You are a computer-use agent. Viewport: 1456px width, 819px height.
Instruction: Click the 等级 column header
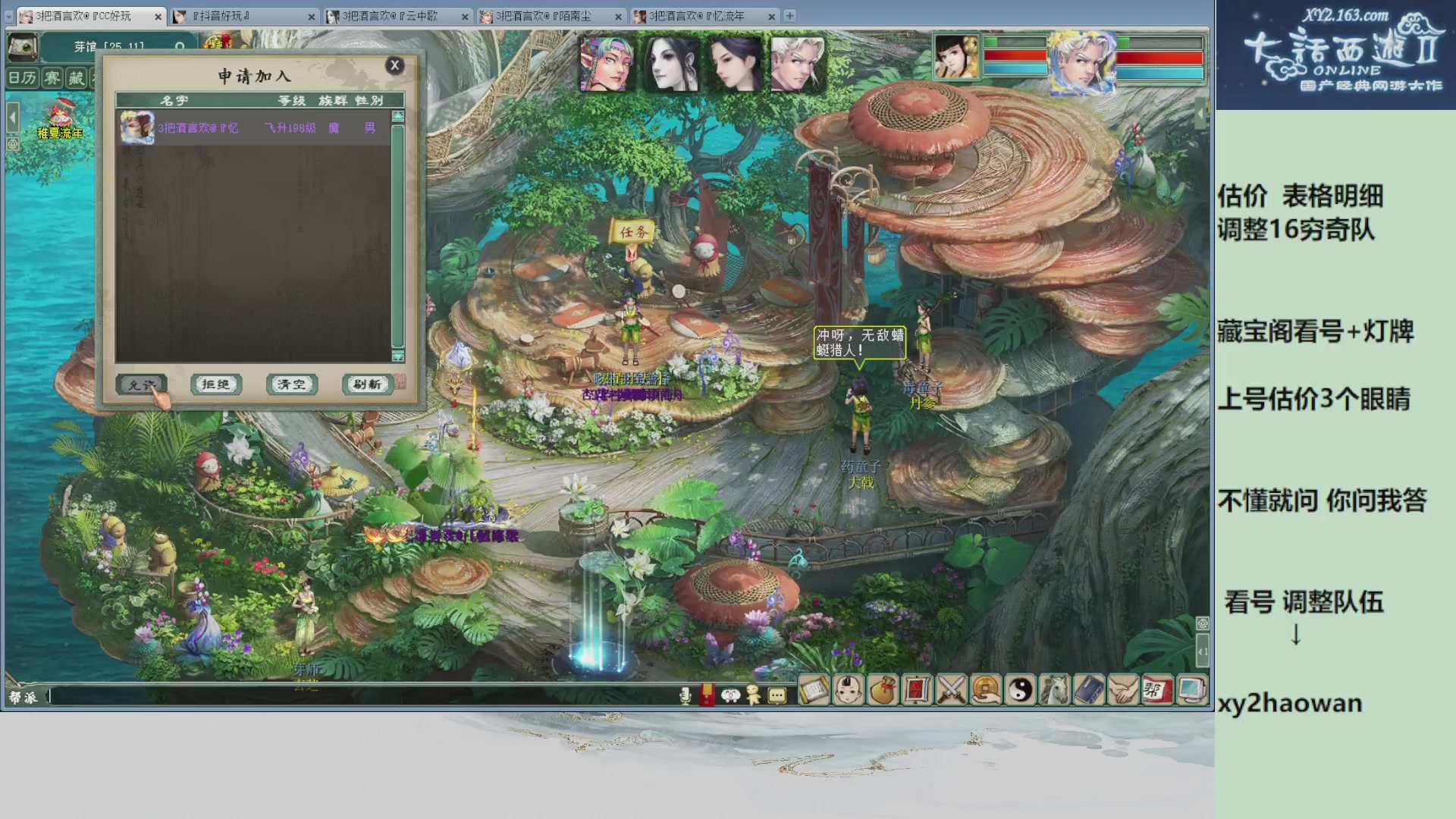[x=292, y=100]
